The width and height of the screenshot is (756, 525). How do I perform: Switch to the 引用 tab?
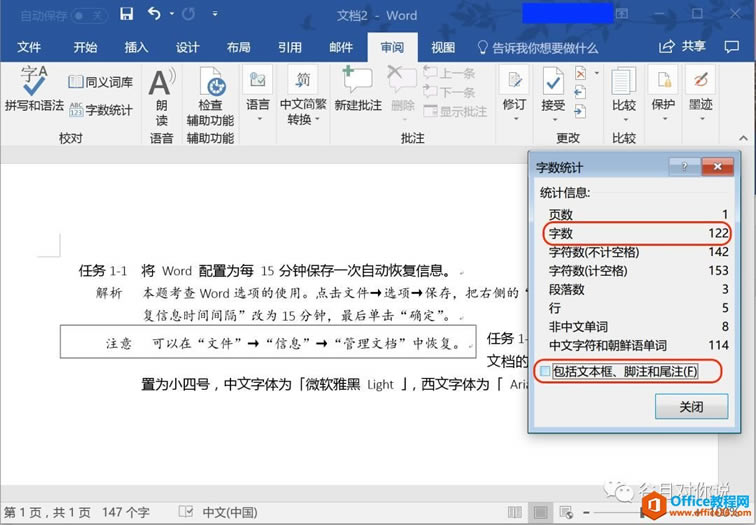click(290, 47)
